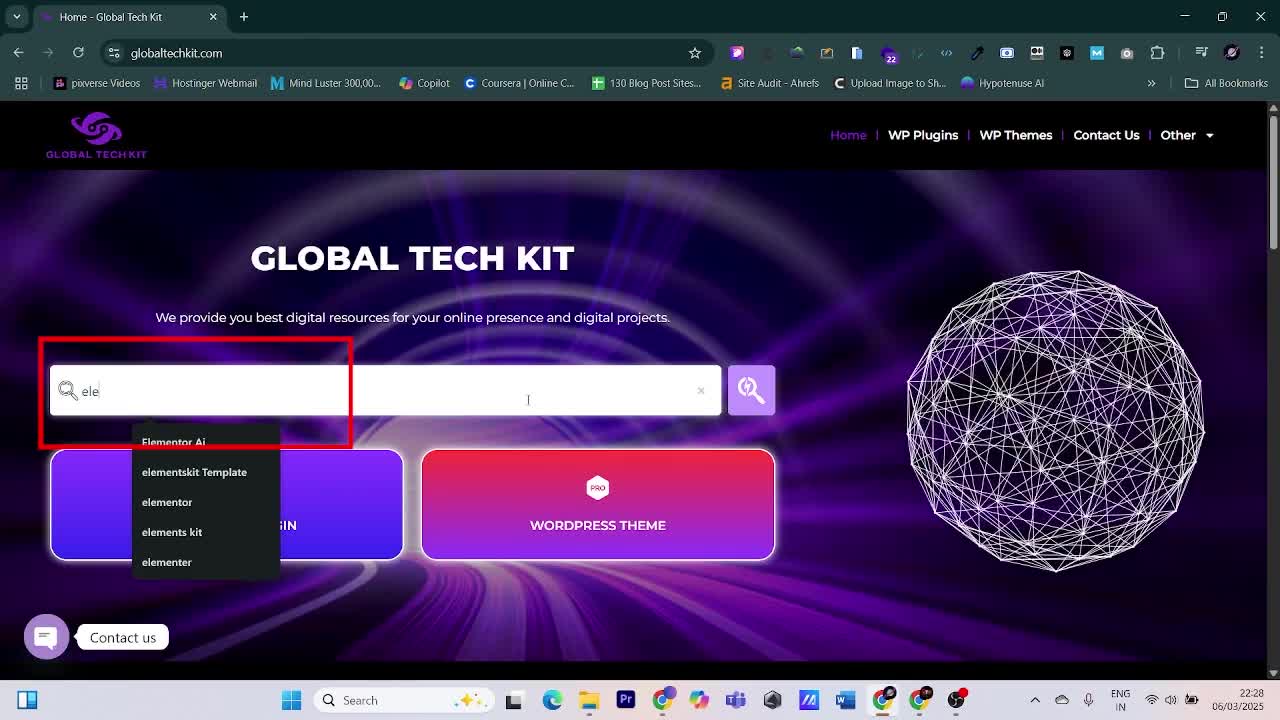Bookmark this page with the star icon

[x=695, y=53]
